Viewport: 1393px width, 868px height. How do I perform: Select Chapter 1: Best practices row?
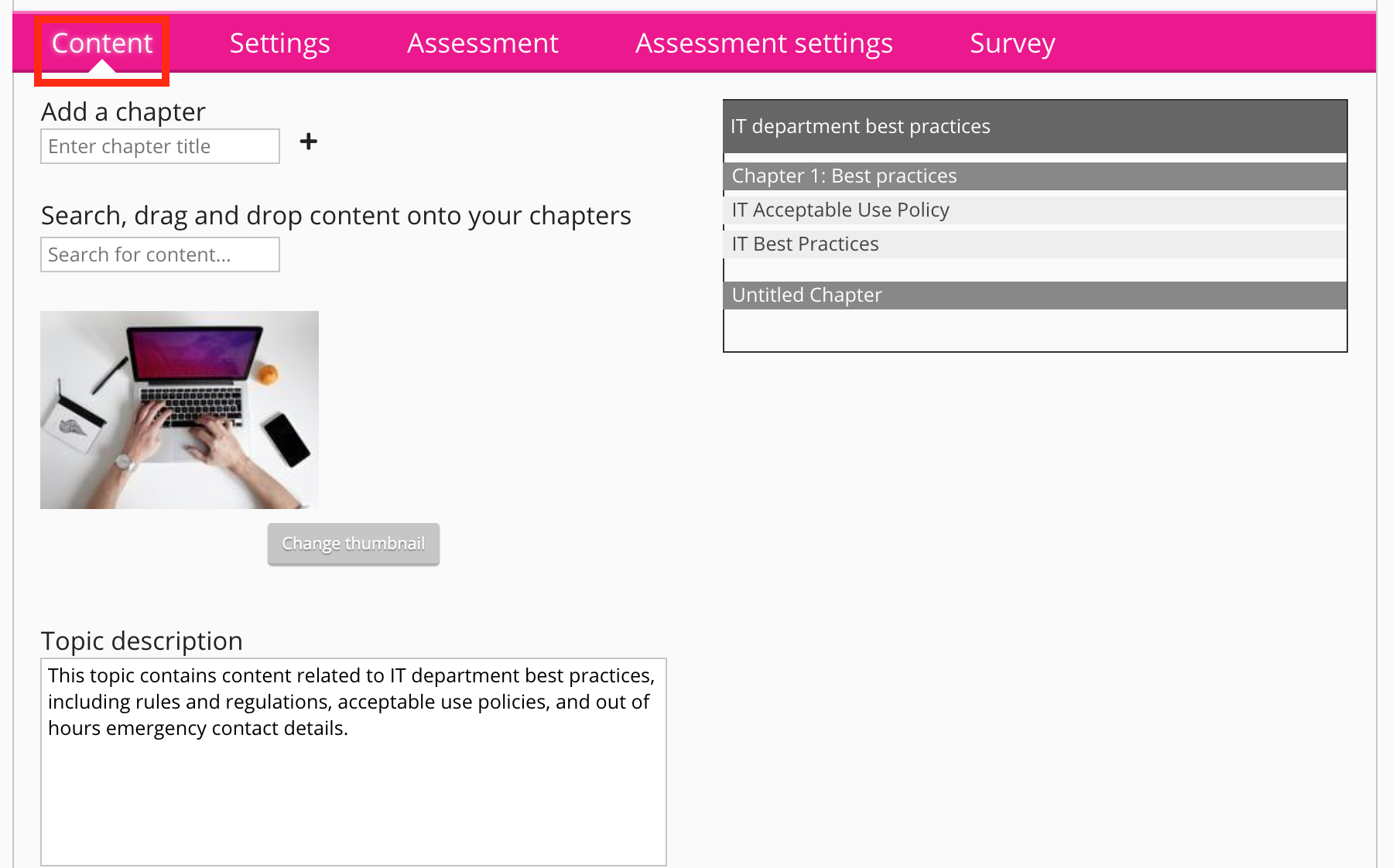[1035, 176]
